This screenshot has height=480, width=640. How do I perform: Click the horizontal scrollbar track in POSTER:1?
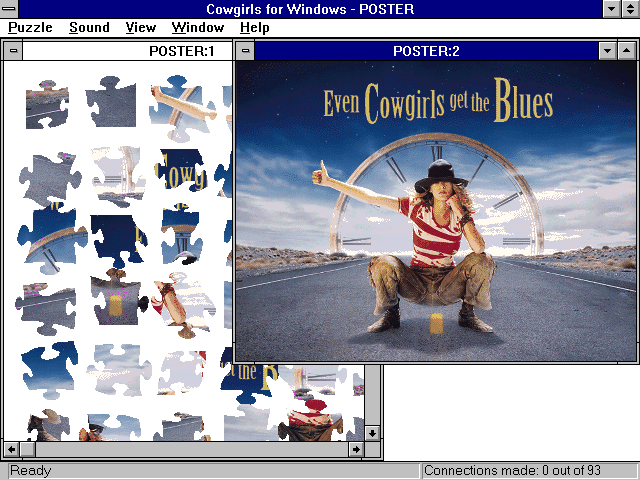pyautogui.click(x=192, y=449)
